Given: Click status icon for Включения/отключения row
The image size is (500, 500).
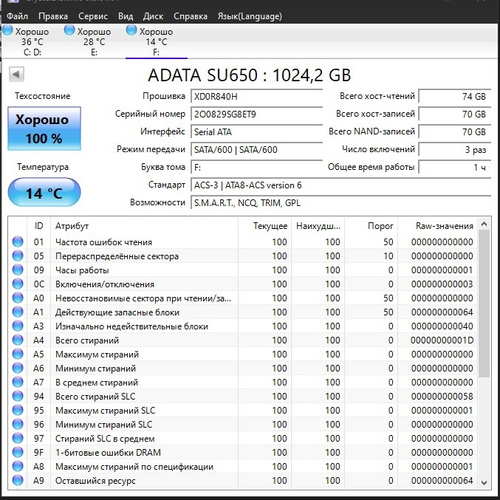Looking at the screenshot, I should pyautogui.click(x=18, y=284).
